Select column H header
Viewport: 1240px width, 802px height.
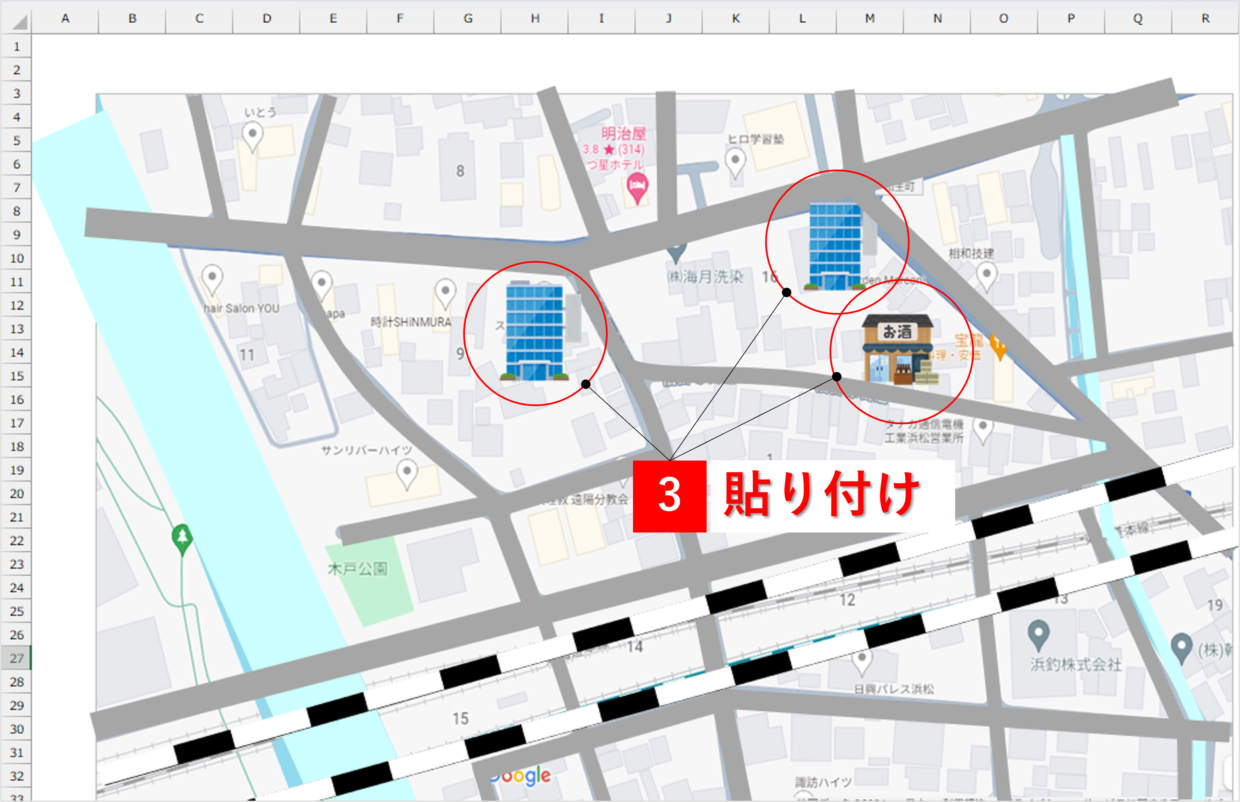click(x=535, y=18)
